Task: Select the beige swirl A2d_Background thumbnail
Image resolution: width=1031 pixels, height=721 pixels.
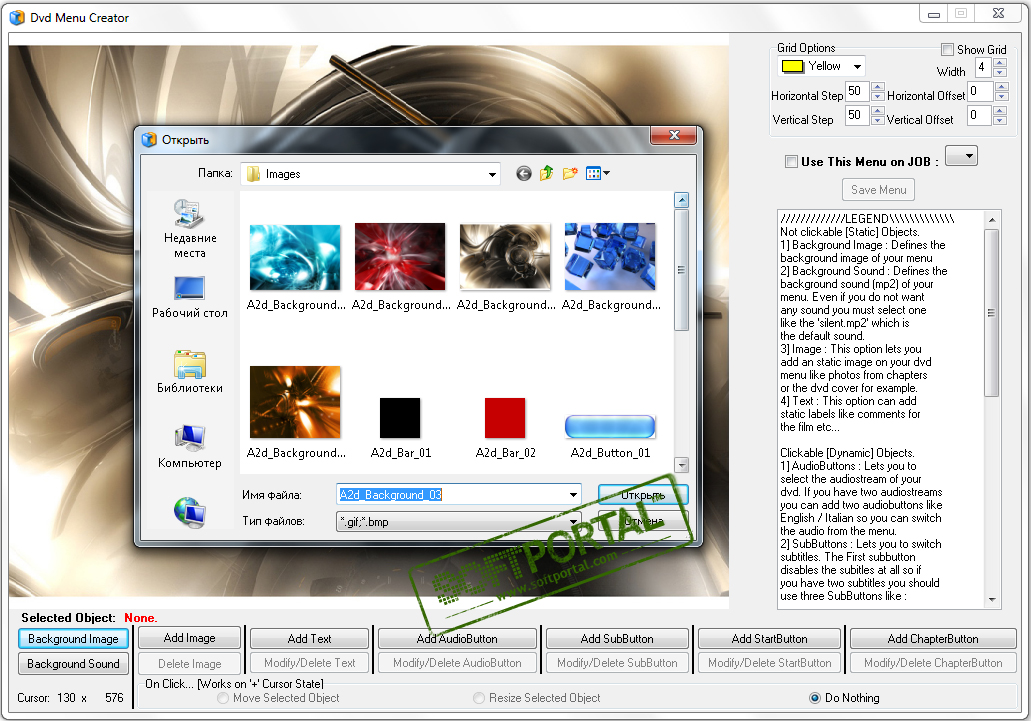Action: click(505, 256)
